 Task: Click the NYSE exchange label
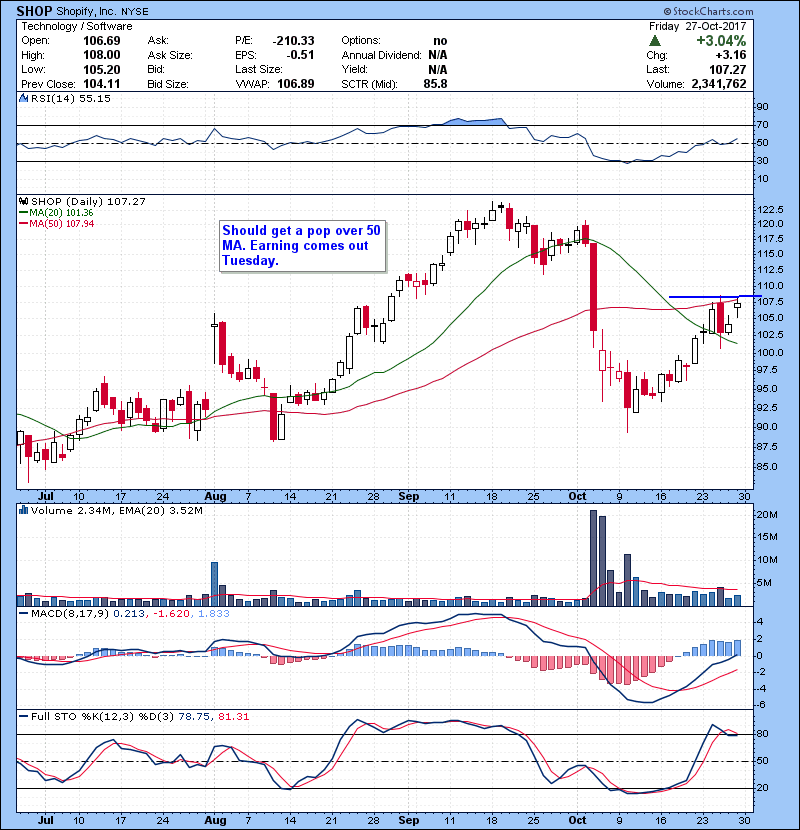[x=135, y=12]
